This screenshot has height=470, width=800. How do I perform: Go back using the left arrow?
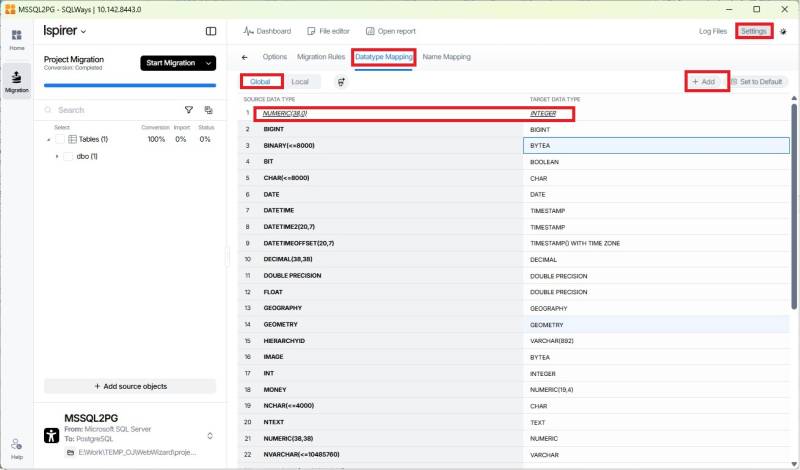[x=244, y=57]
